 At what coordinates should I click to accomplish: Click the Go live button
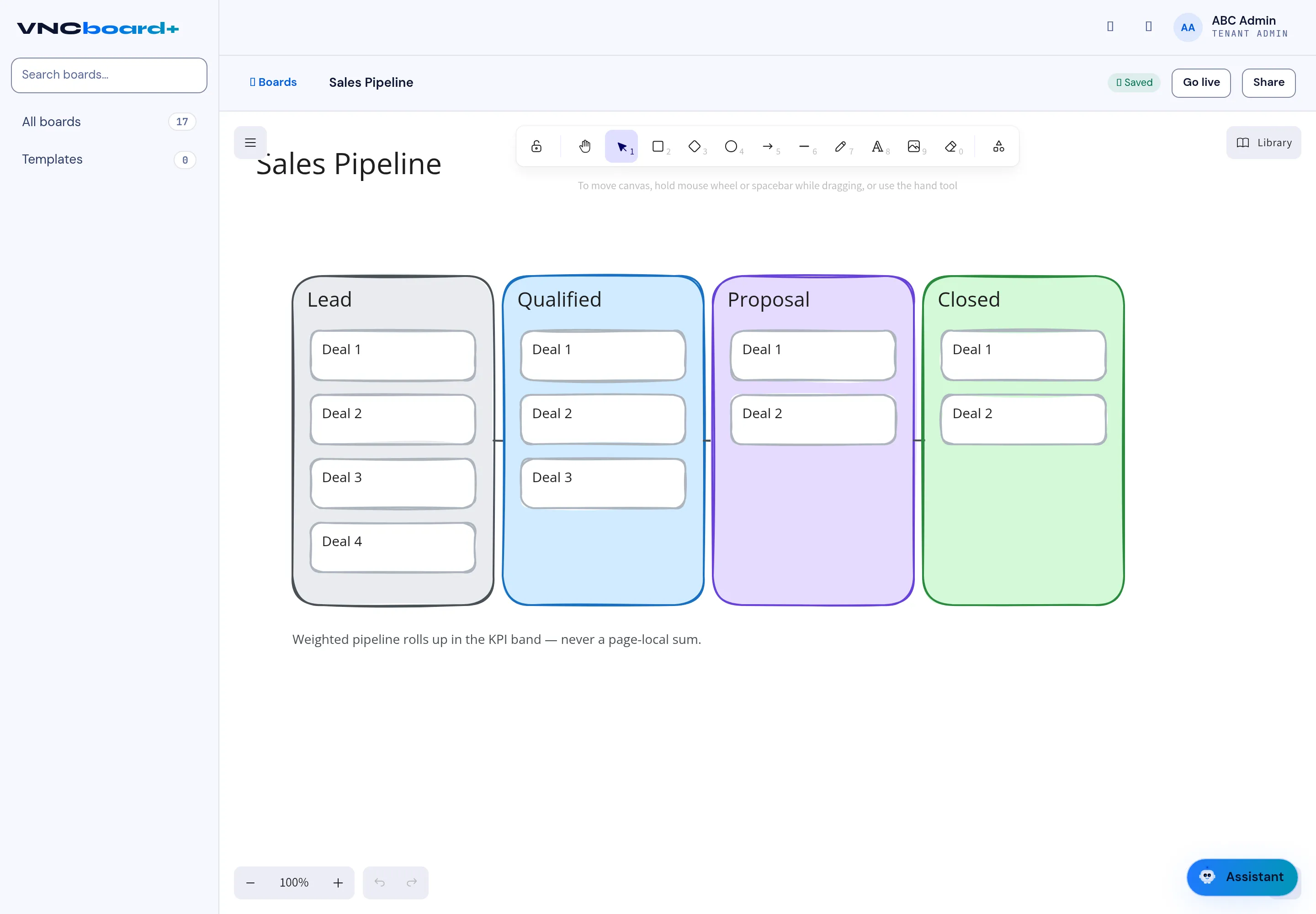(1201, 82)
